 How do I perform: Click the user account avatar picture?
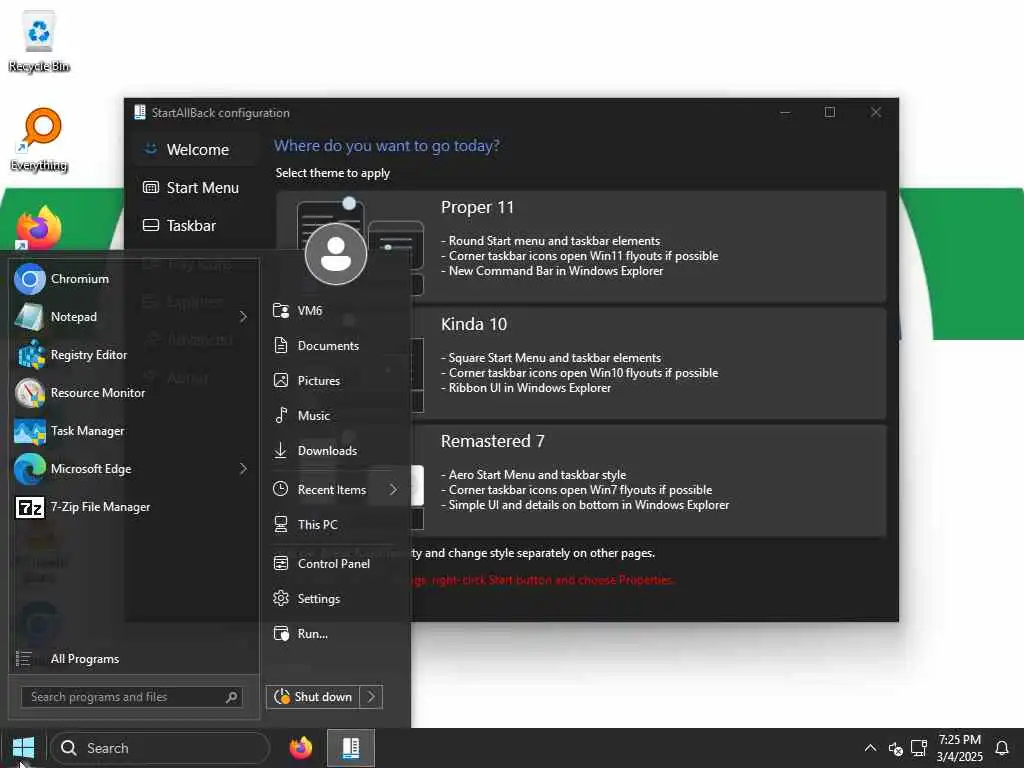pos(336,254)
